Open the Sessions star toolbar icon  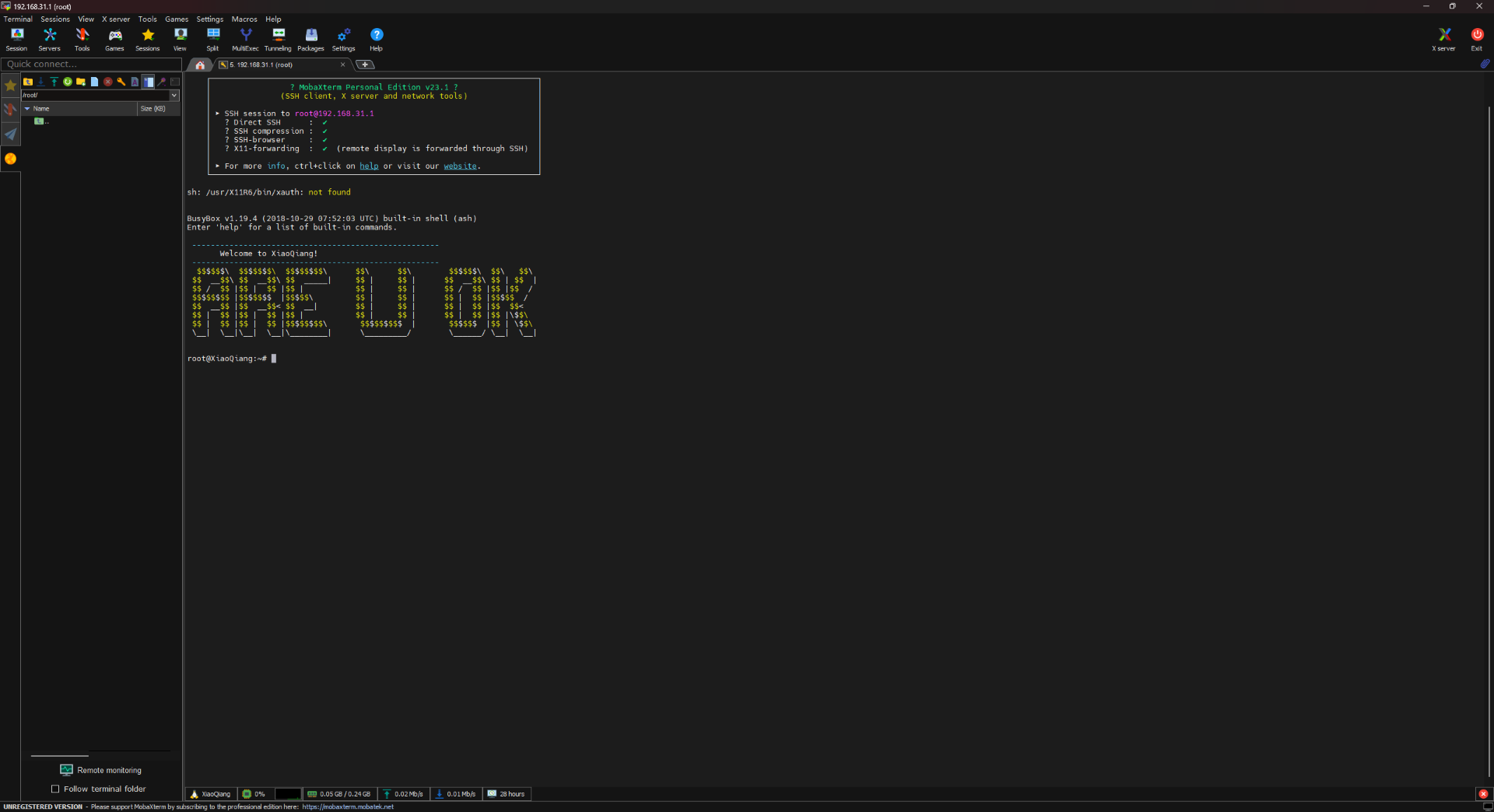(148, 40)
